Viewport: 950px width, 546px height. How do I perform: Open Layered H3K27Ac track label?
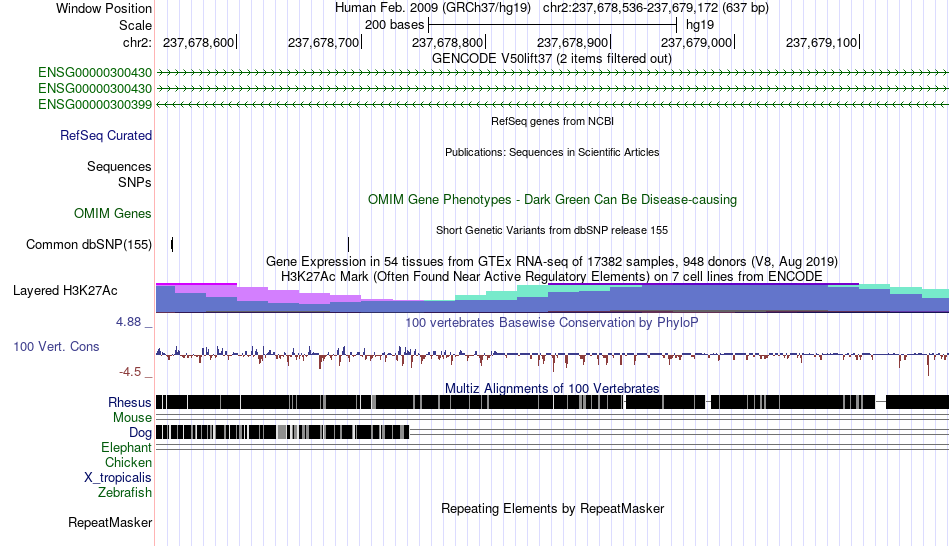[x=65, y=291]
